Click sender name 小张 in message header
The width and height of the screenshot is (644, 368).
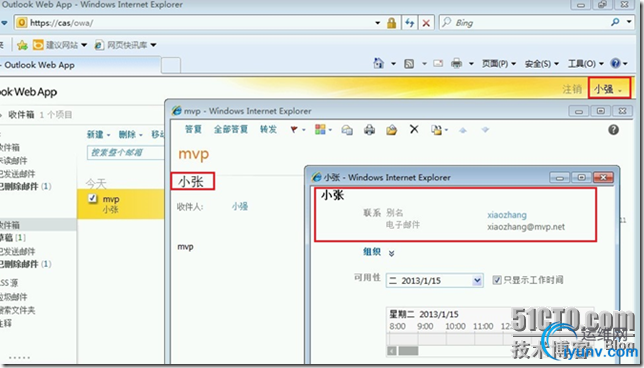(191, 181)
